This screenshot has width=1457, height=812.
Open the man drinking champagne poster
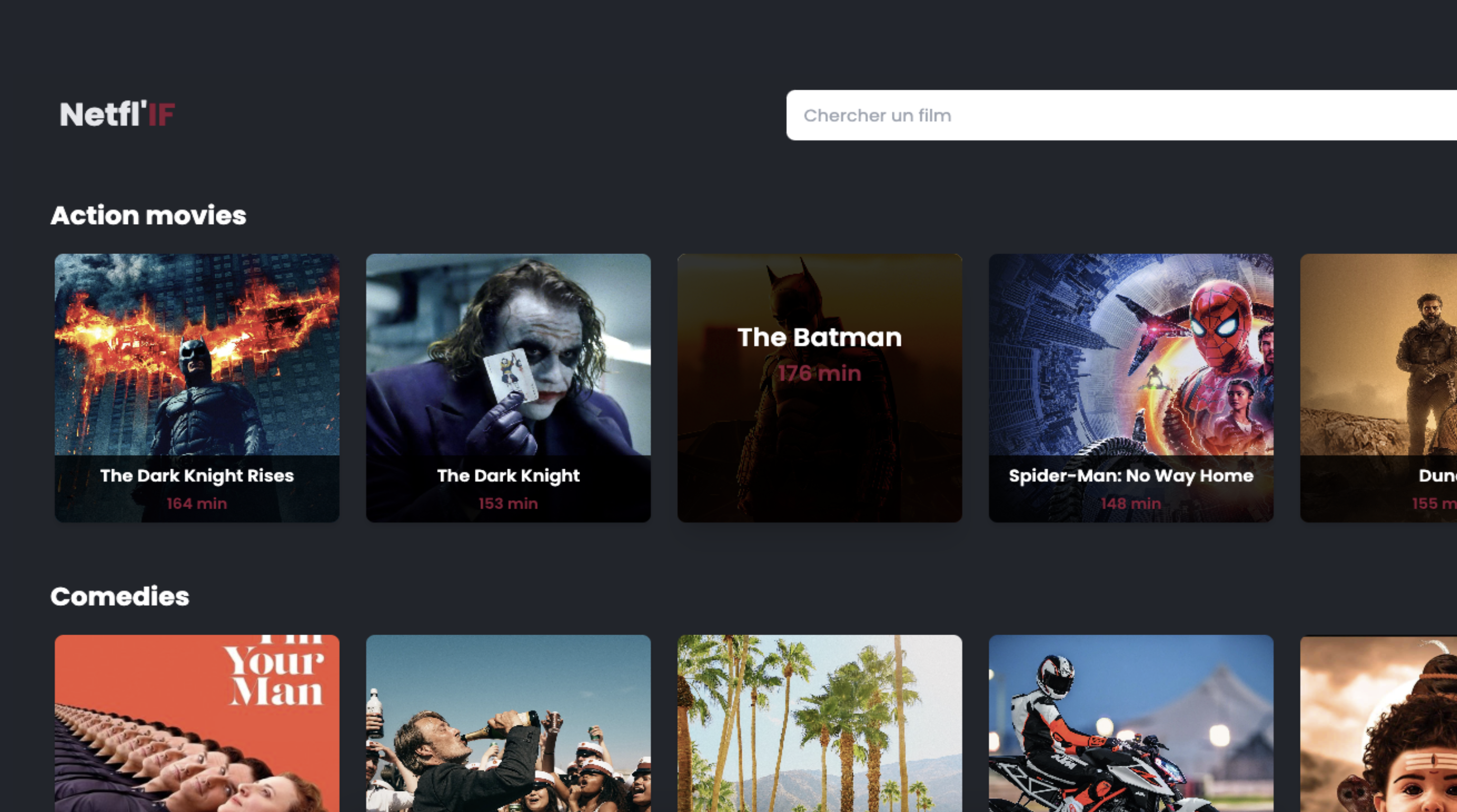click(x=508, y=724)
